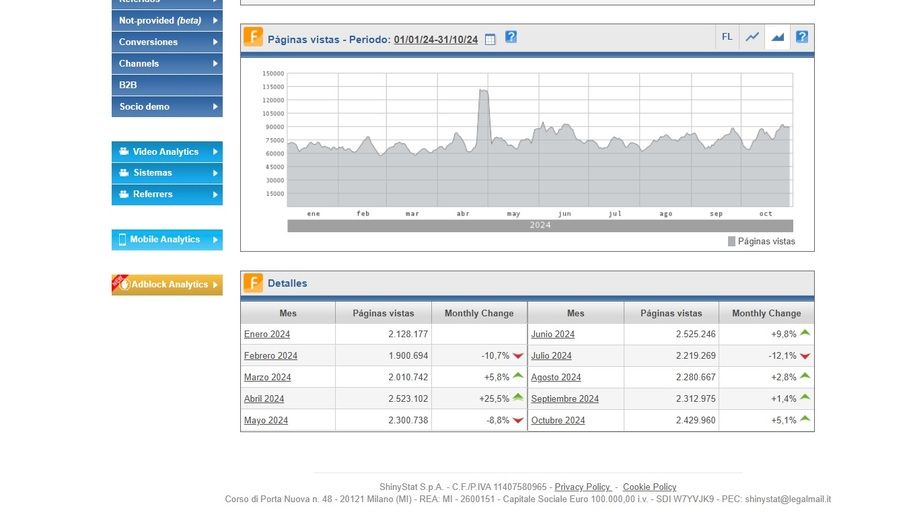Edit the period date range 01/01/24-31/10/24
The image size is (909, 523).
pyautogui.click(x=437, y=40)
